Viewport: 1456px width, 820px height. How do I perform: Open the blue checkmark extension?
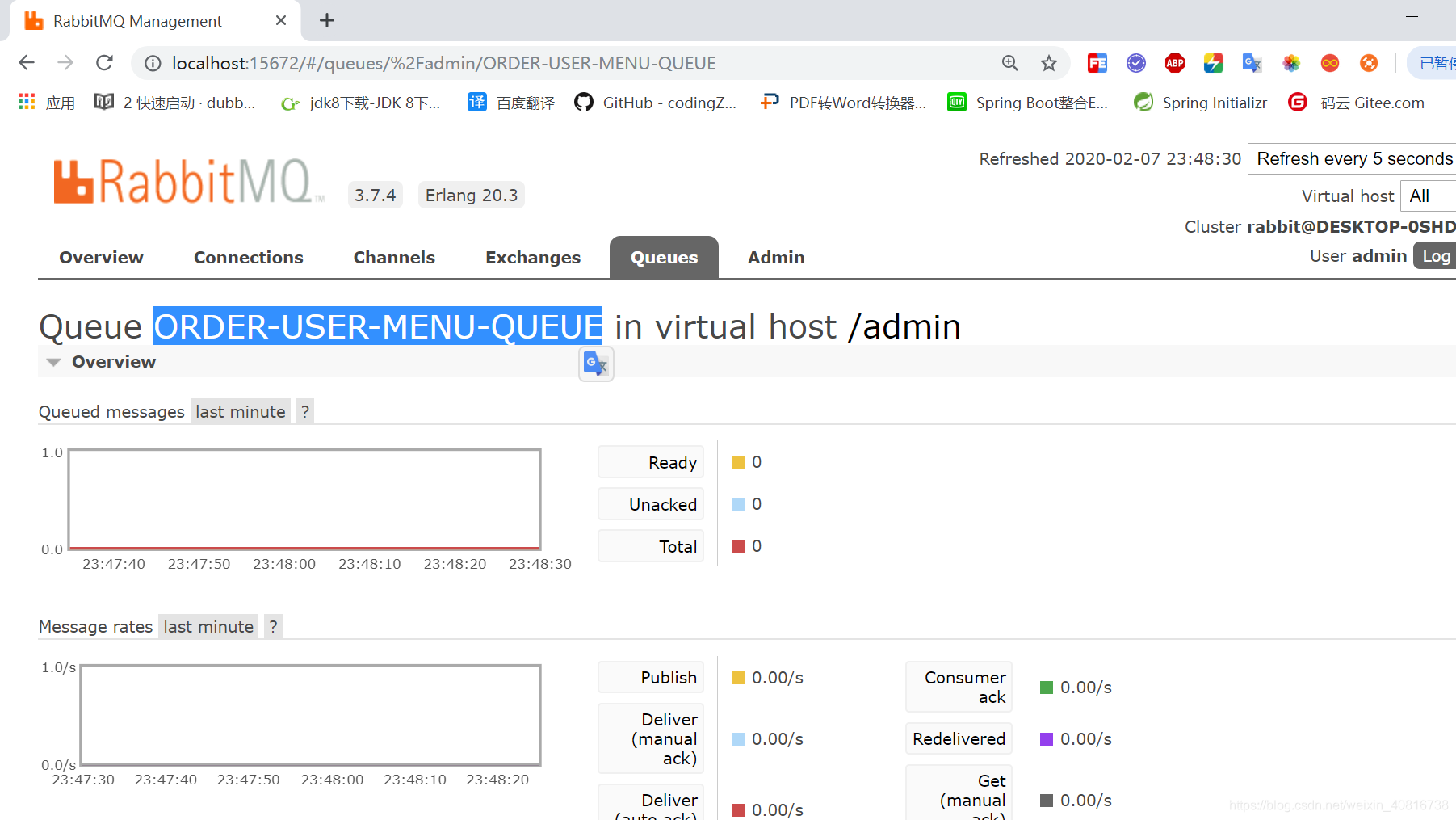1136,63
